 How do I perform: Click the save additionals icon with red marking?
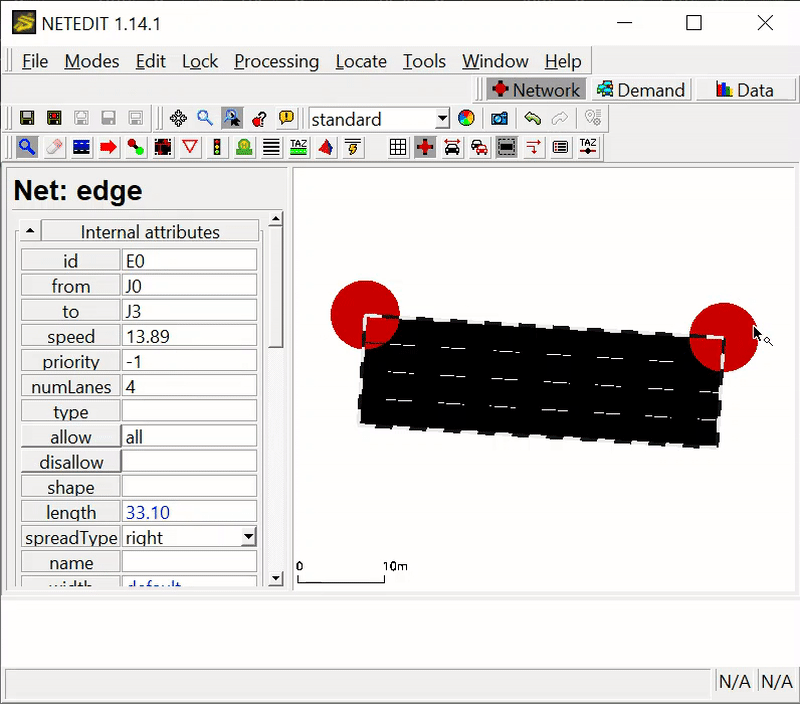tap(54, 118)
